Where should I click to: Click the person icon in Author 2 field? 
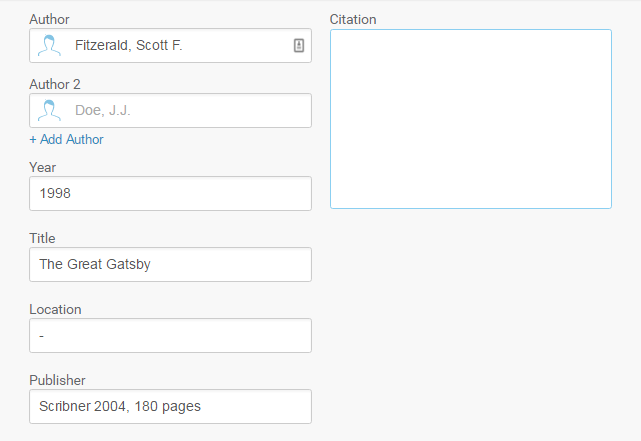(x=49, y=110)
